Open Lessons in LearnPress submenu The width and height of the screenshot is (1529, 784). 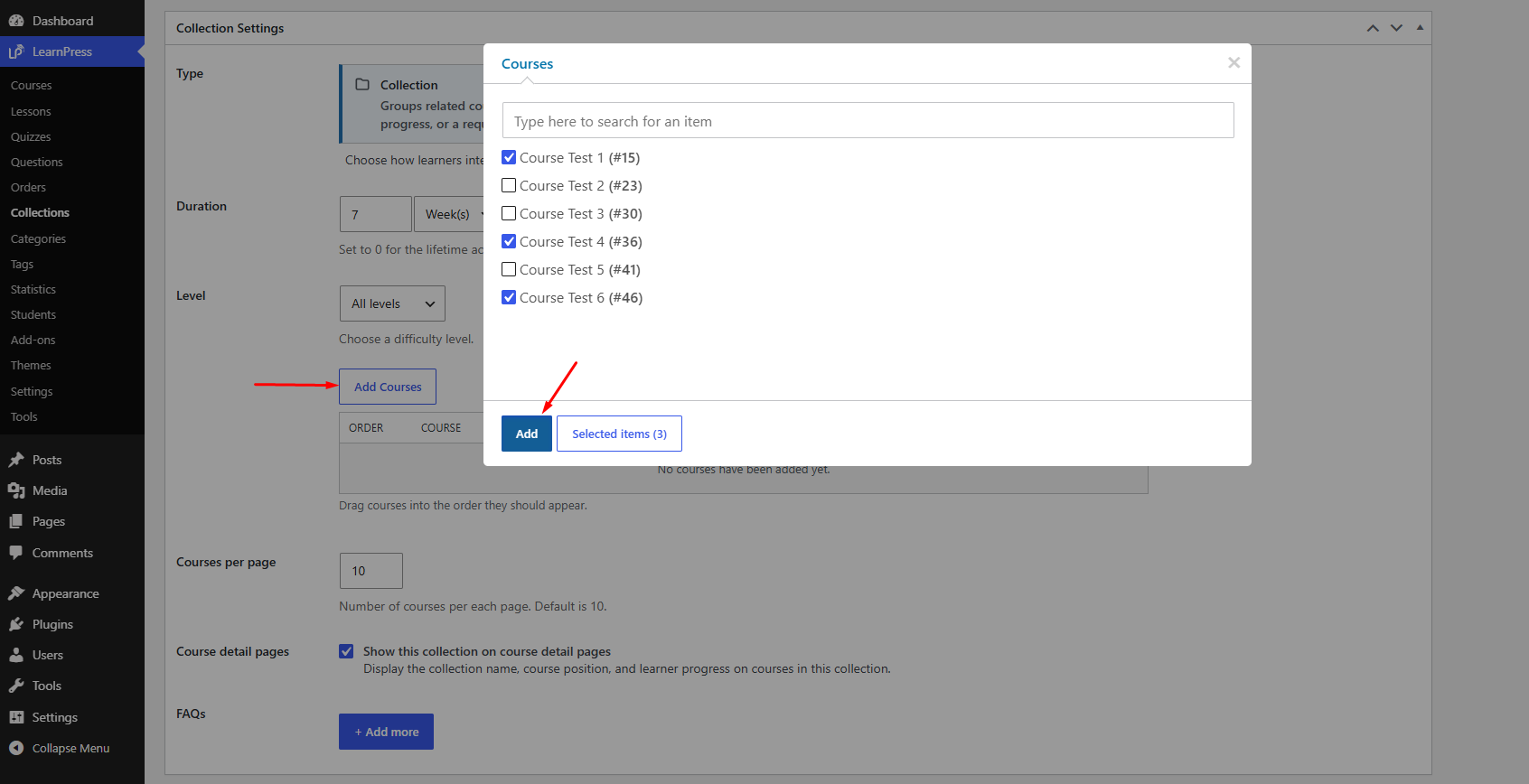coord(31,111)
